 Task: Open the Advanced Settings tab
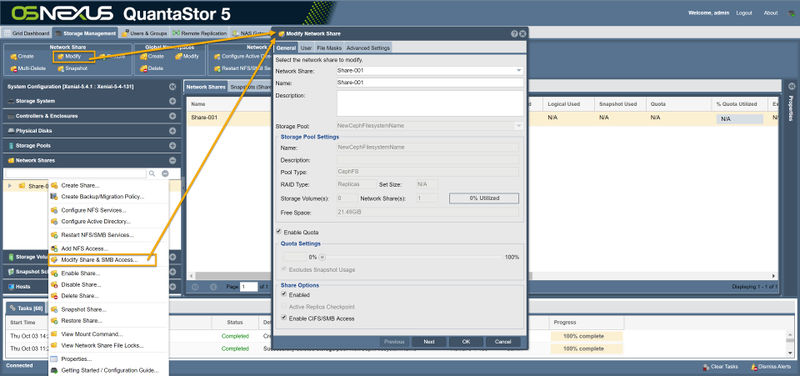point(368,48)
